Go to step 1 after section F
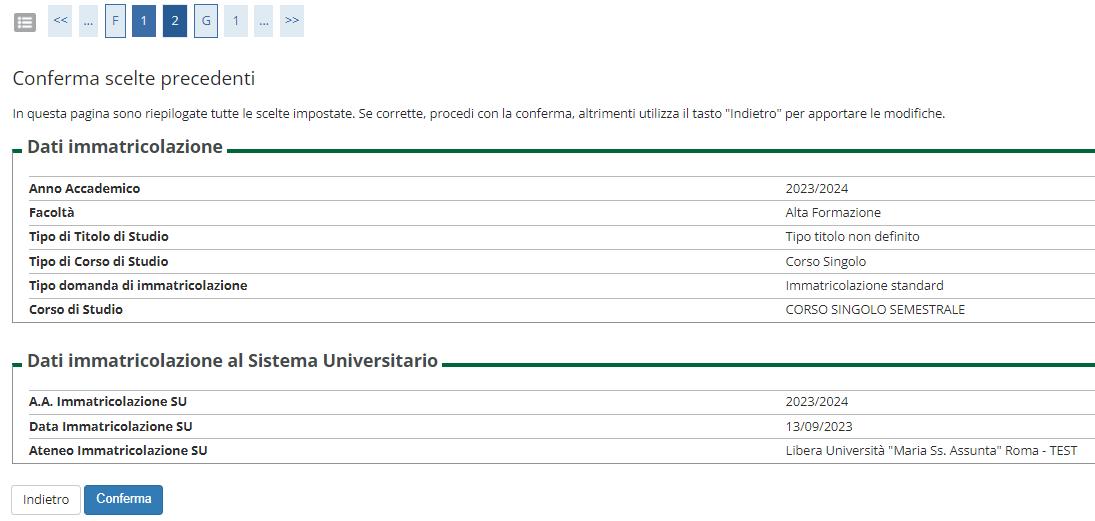1095x521 pixels. click(x=144, y=21)
